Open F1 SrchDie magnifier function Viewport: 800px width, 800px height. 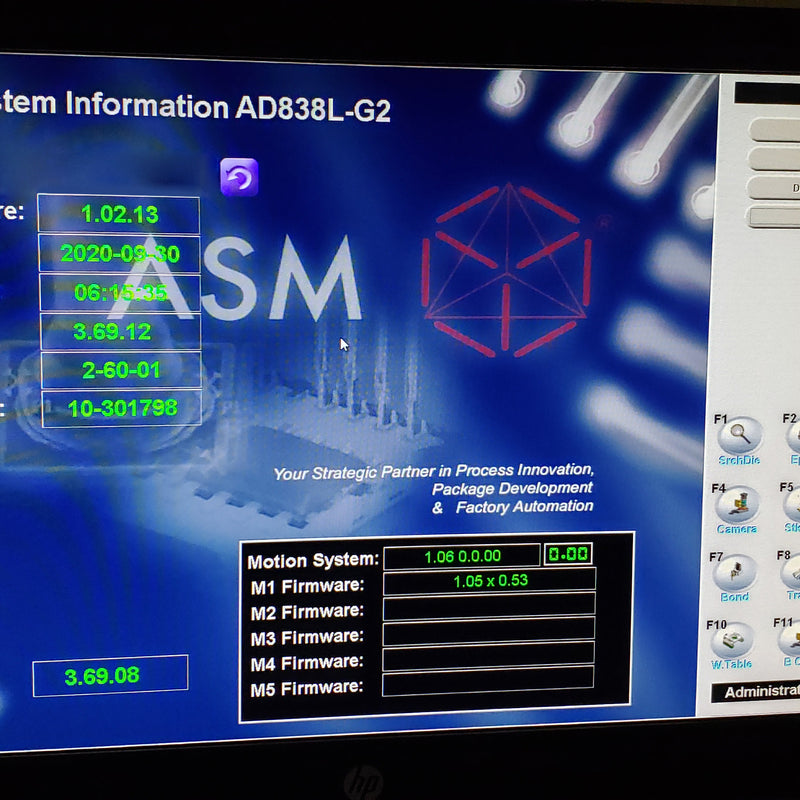[x=739, y=435]
